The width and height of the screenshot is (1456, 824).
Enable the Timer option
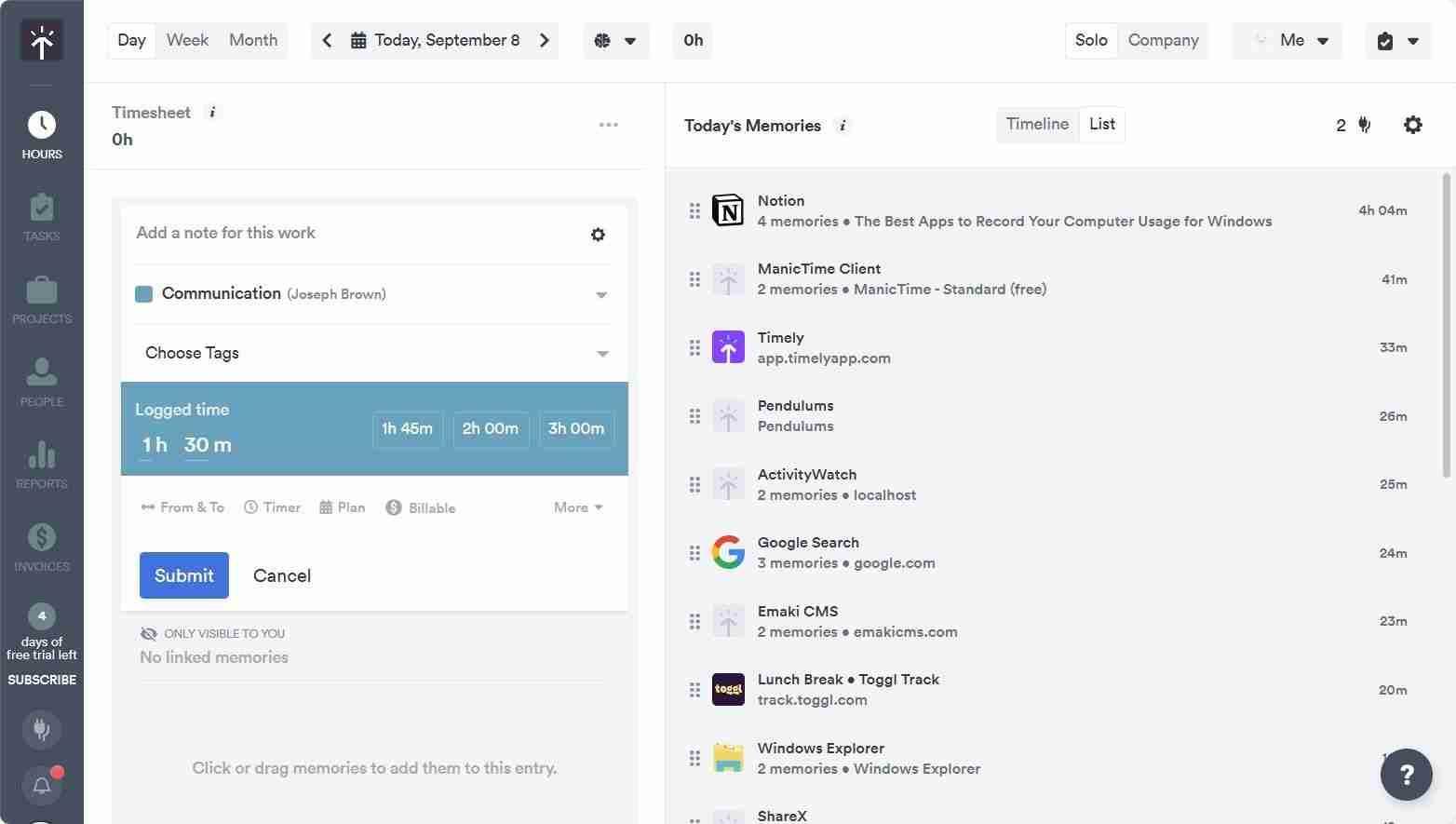pos(273,507)
